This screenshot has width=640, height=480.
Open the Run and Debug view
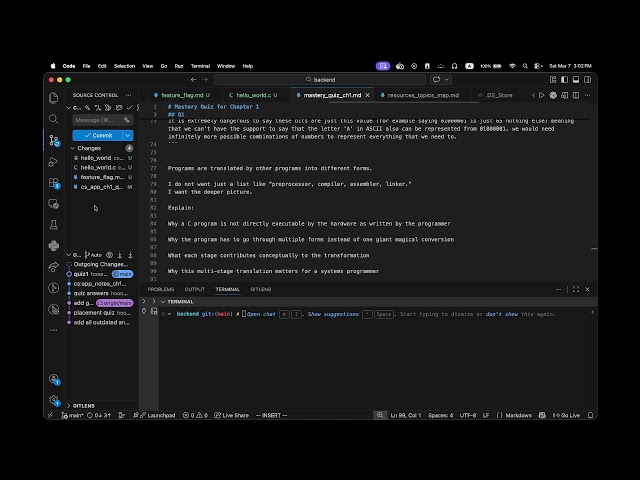click(x=53, y=162)
